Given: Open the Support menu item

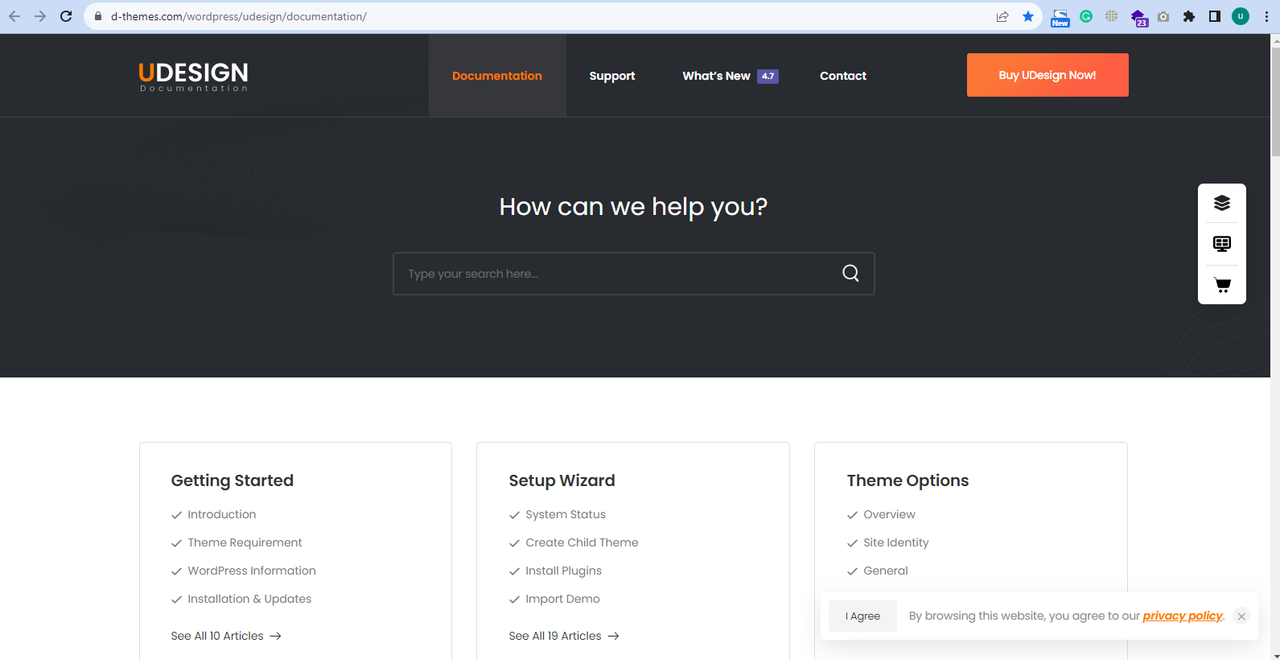Looking at the screenshot, I should (x=612, y=76).
